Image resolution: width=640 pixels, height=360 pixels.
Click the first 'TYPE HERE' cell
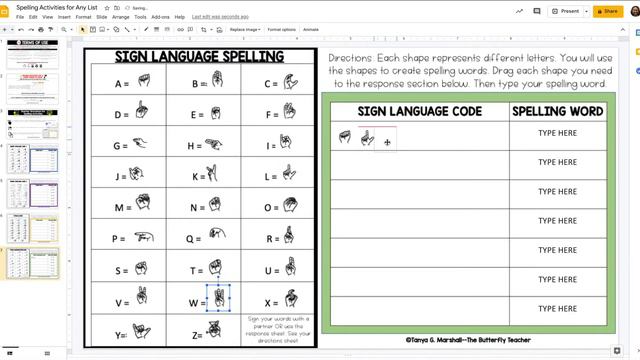[558, 133]
